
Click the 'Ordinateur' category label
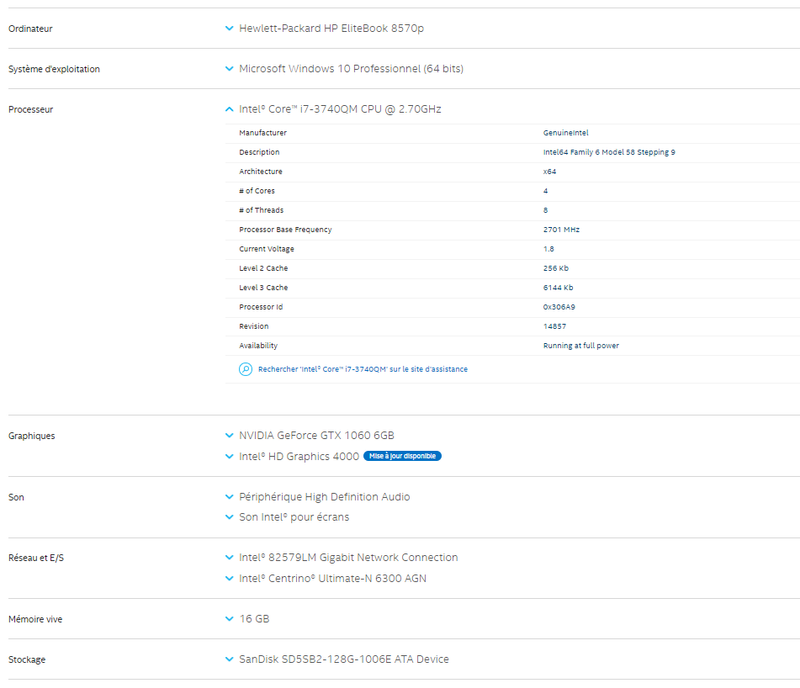click(x=30, y=29)
